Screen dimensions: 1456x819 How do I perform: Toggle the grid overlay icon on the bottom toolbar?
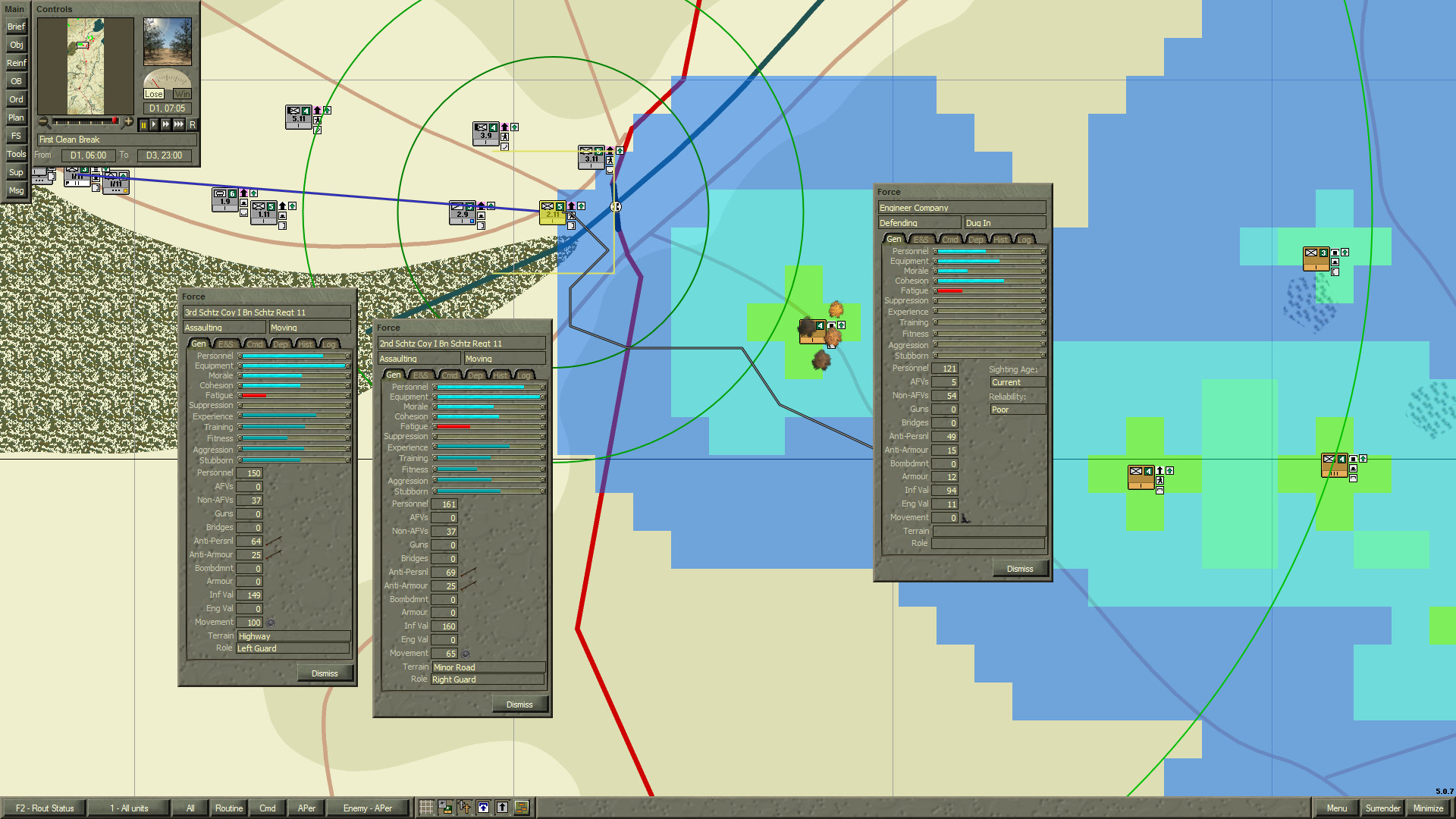425,808
